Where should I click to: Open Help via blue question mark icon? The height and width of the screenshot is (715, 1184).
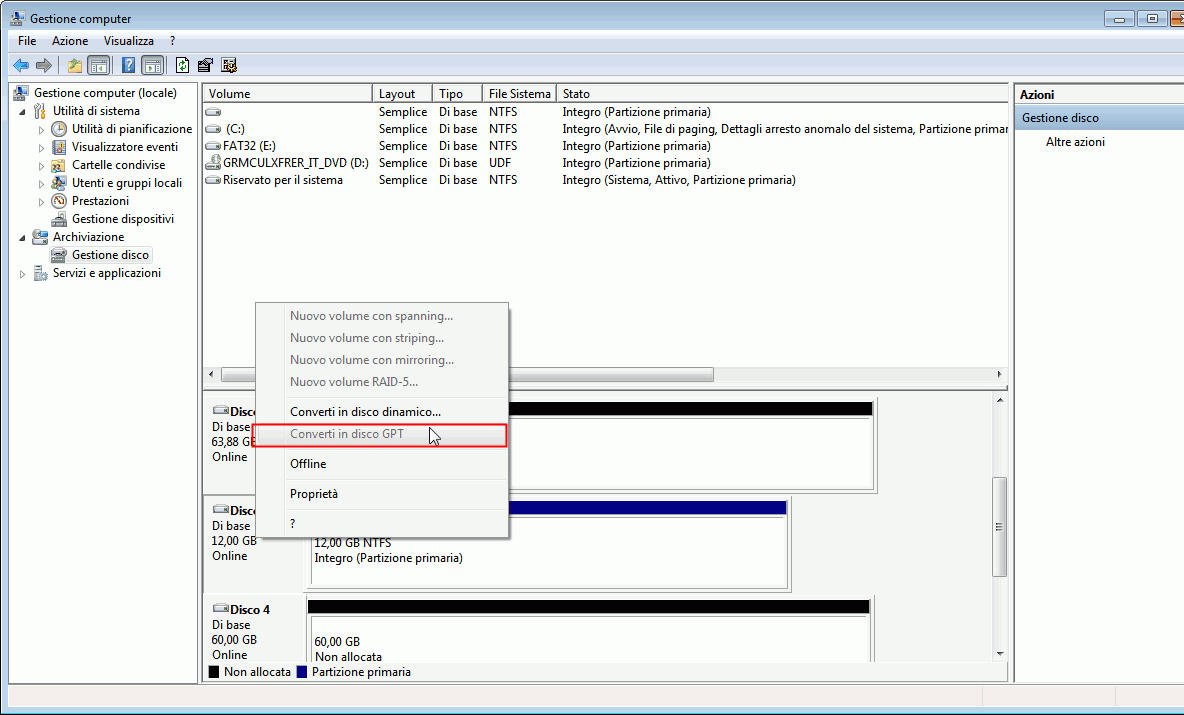tap(128, 66)
